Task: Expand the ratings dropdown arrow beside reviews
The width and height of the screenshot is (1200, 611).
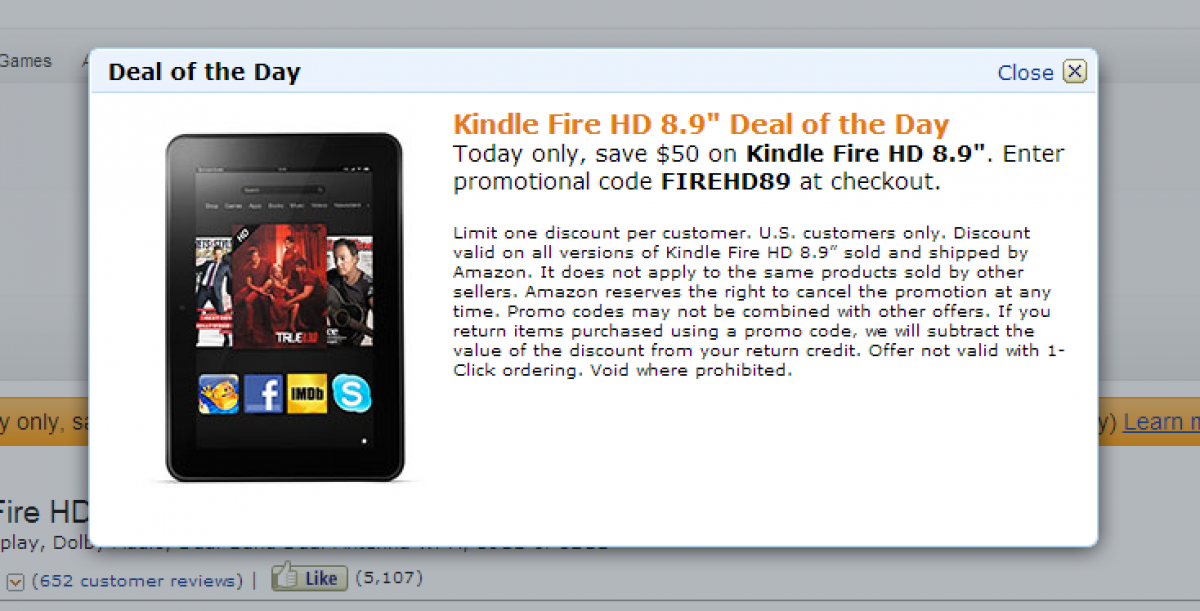Action: coord(16,581)
